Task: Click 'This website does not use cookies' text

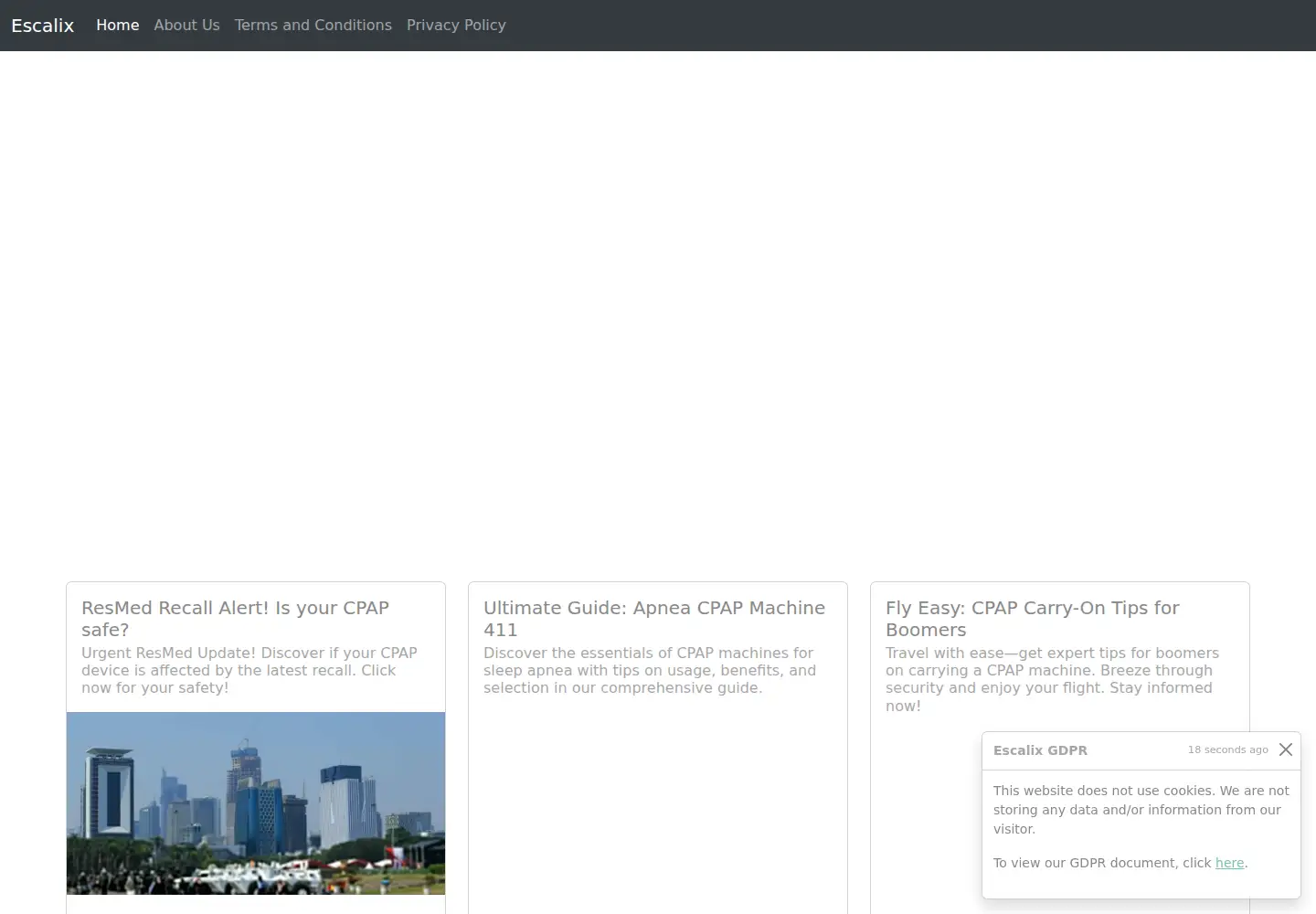Action: [1141, 810]
